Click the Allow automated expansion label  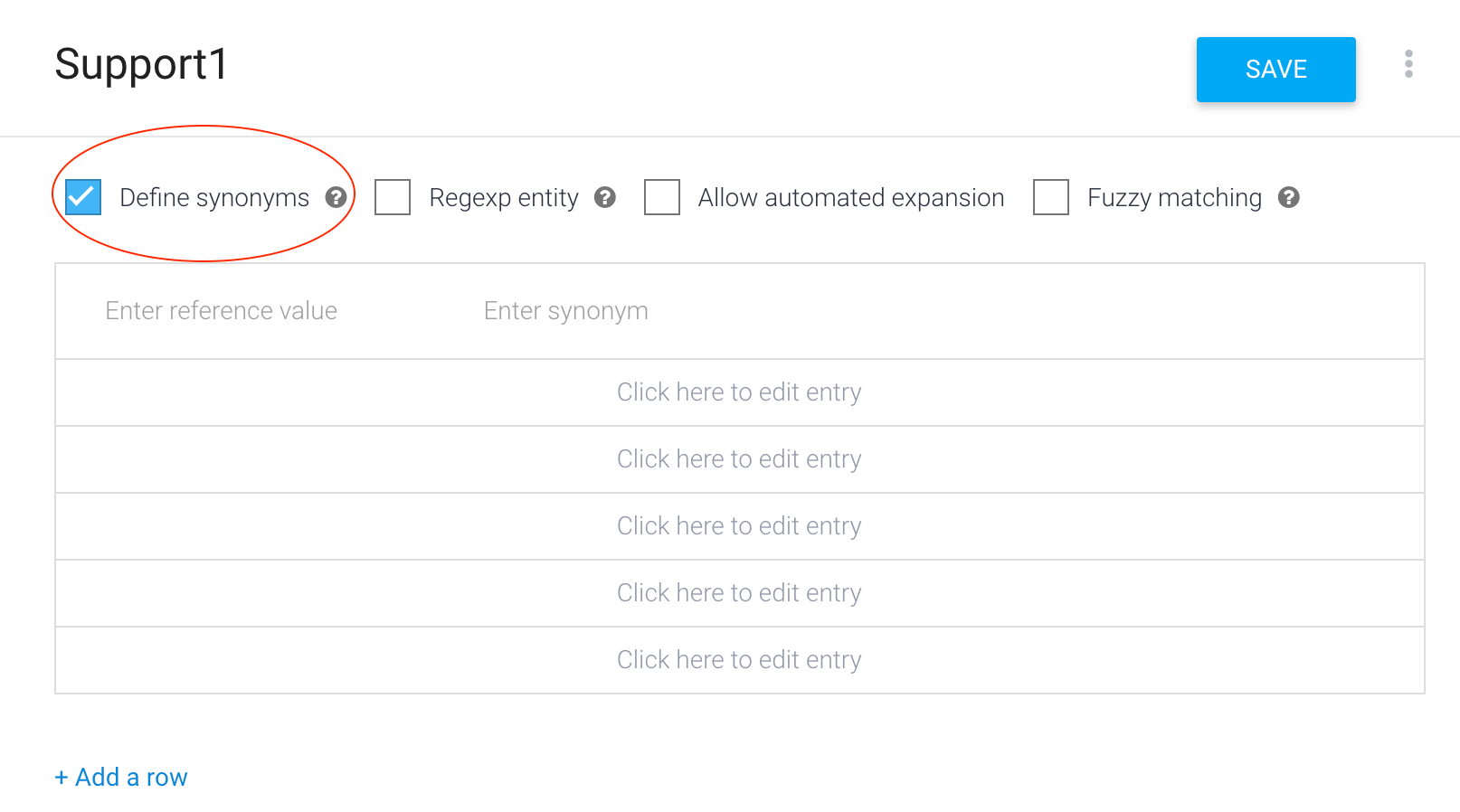(x=851, y=198)
